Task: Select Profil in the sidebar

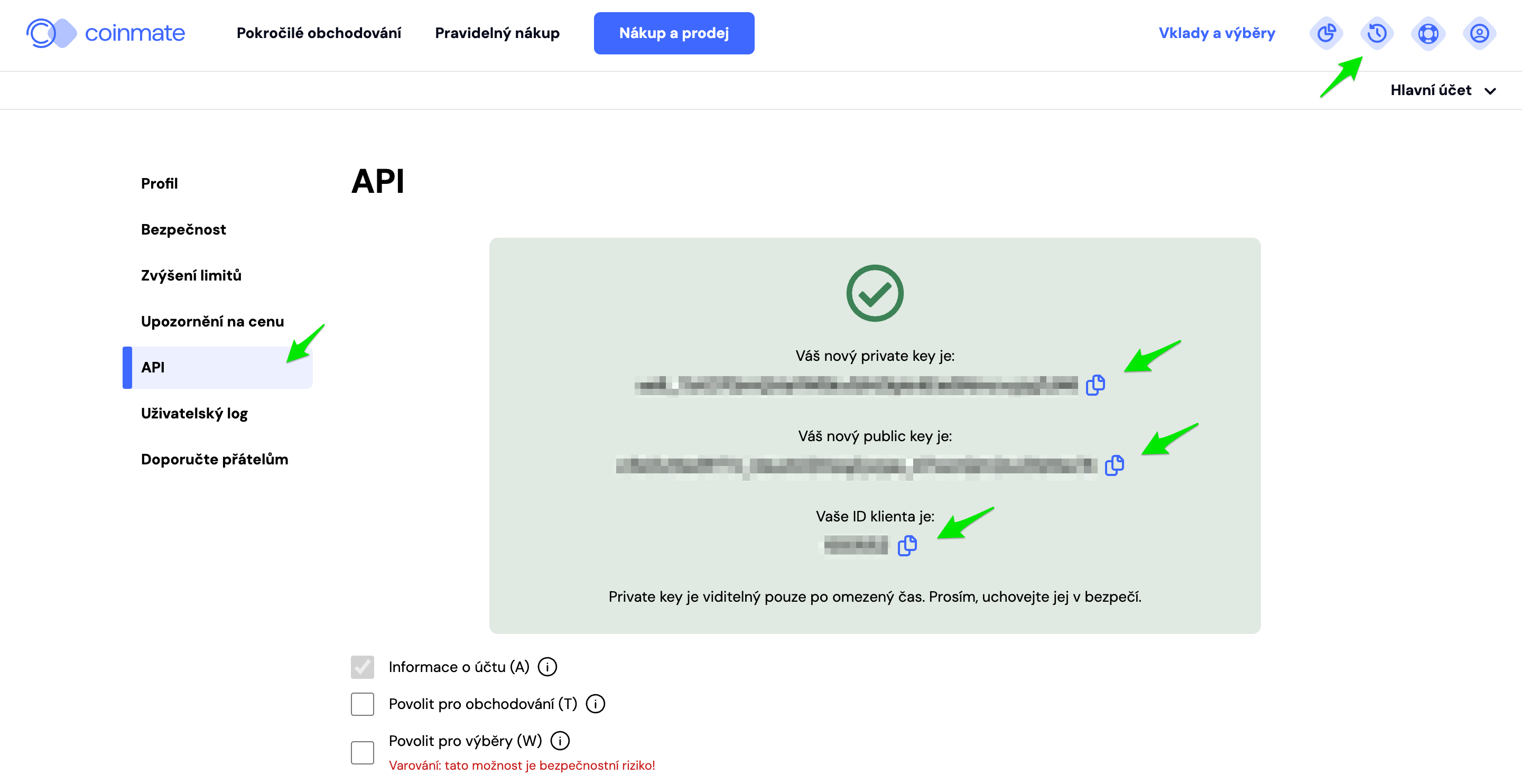Action: point(160,183)
